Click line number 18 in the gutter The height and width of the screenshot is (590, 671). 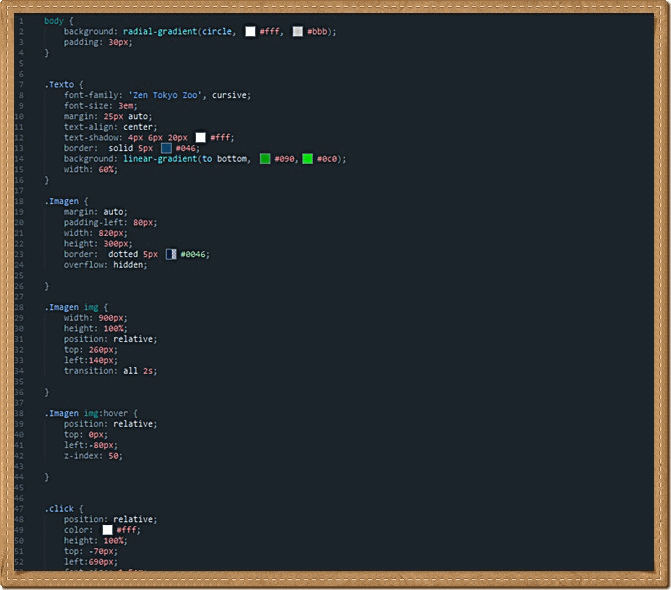pyautogui.click(x=19, y=201)
